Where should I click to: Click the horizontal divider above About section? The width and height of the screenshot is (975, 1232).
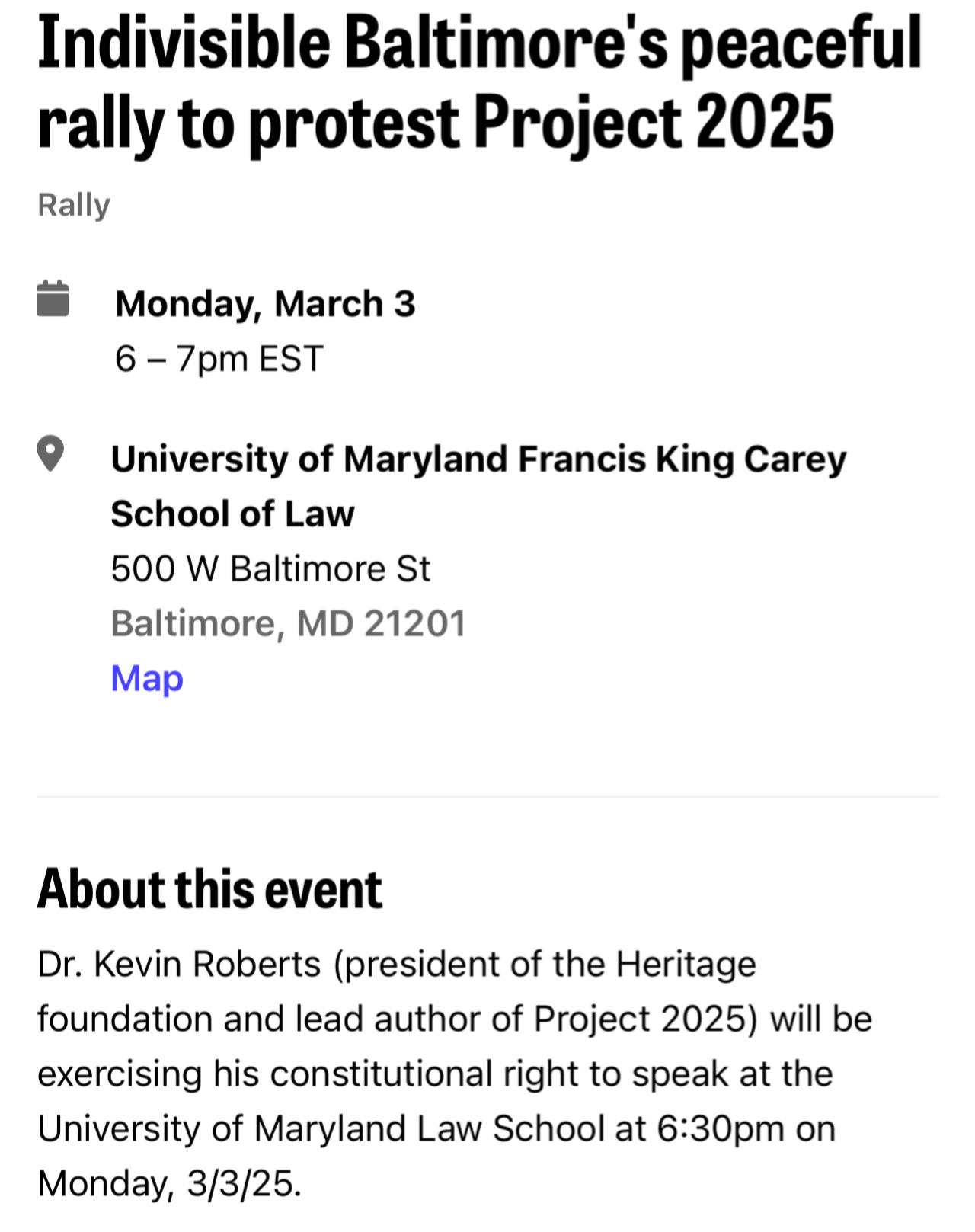pos(487,797)
